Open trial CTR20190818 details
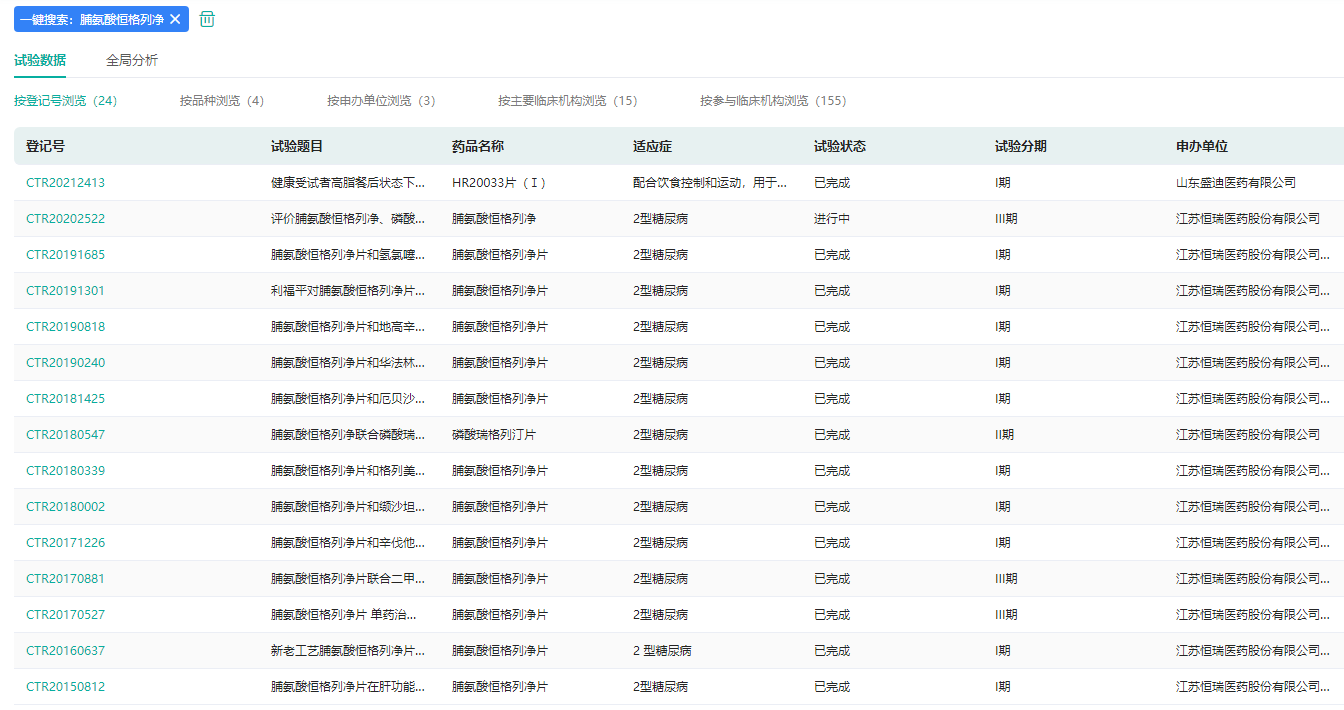1344x710 pixels. (x=65, y=327)
